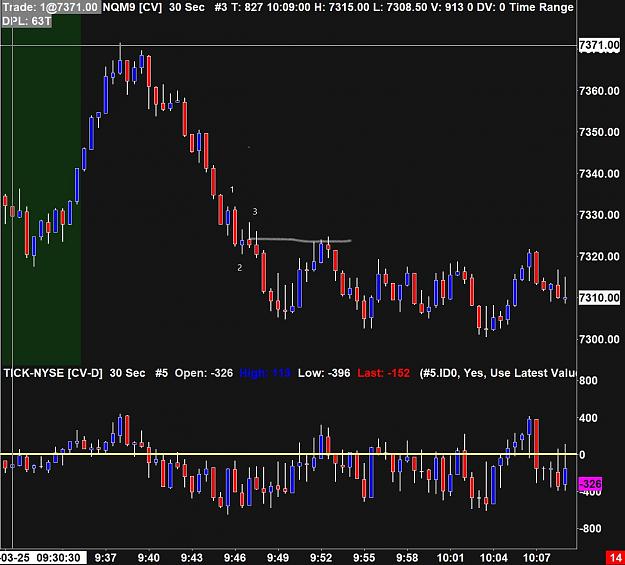Click the -800 label on the TICK axis
Screen dimensions: 625x565
590,528
